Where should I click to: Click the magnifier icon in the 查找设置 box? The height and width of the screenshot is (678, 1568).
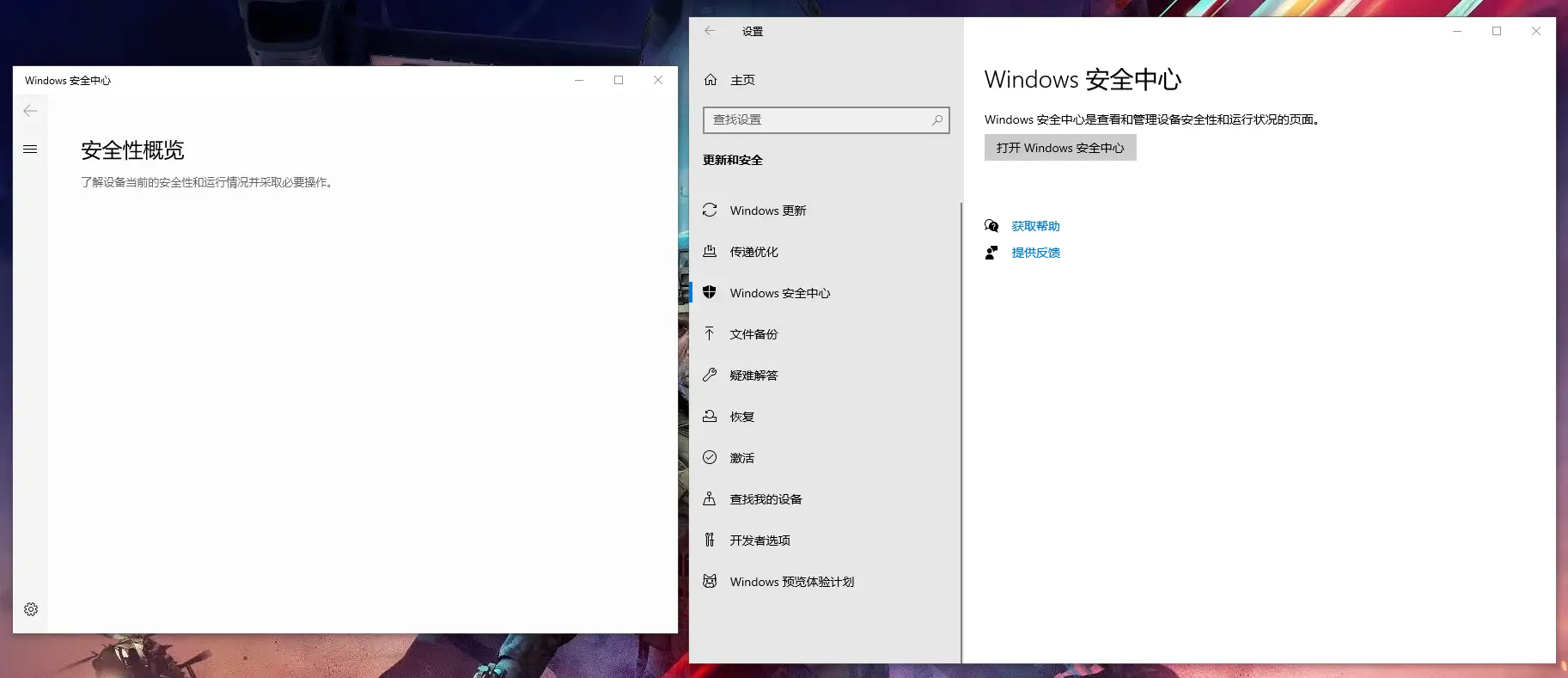click(x=937, y=120)
